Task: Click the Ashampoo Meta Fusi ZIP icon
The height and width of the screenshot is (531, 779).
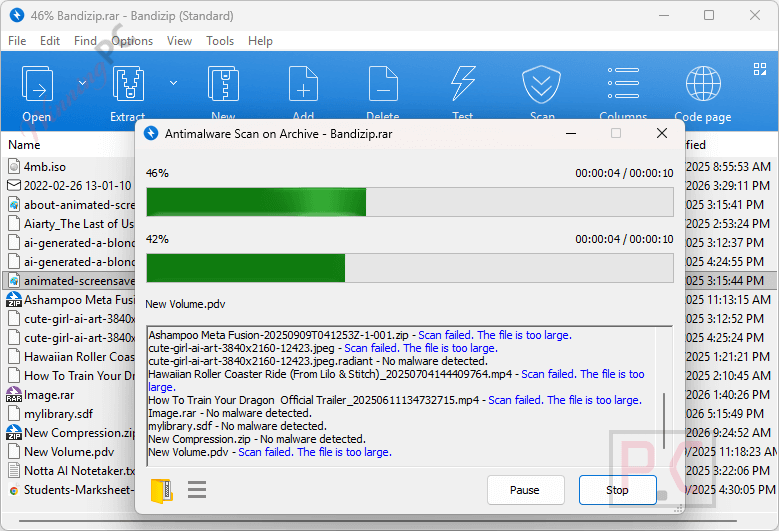Action: pos(14,300)
